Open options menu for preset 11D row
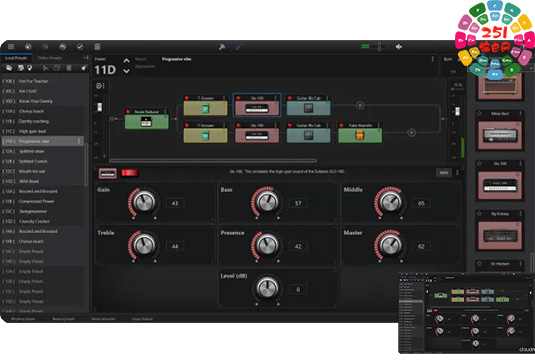 [x=79, y=141]
